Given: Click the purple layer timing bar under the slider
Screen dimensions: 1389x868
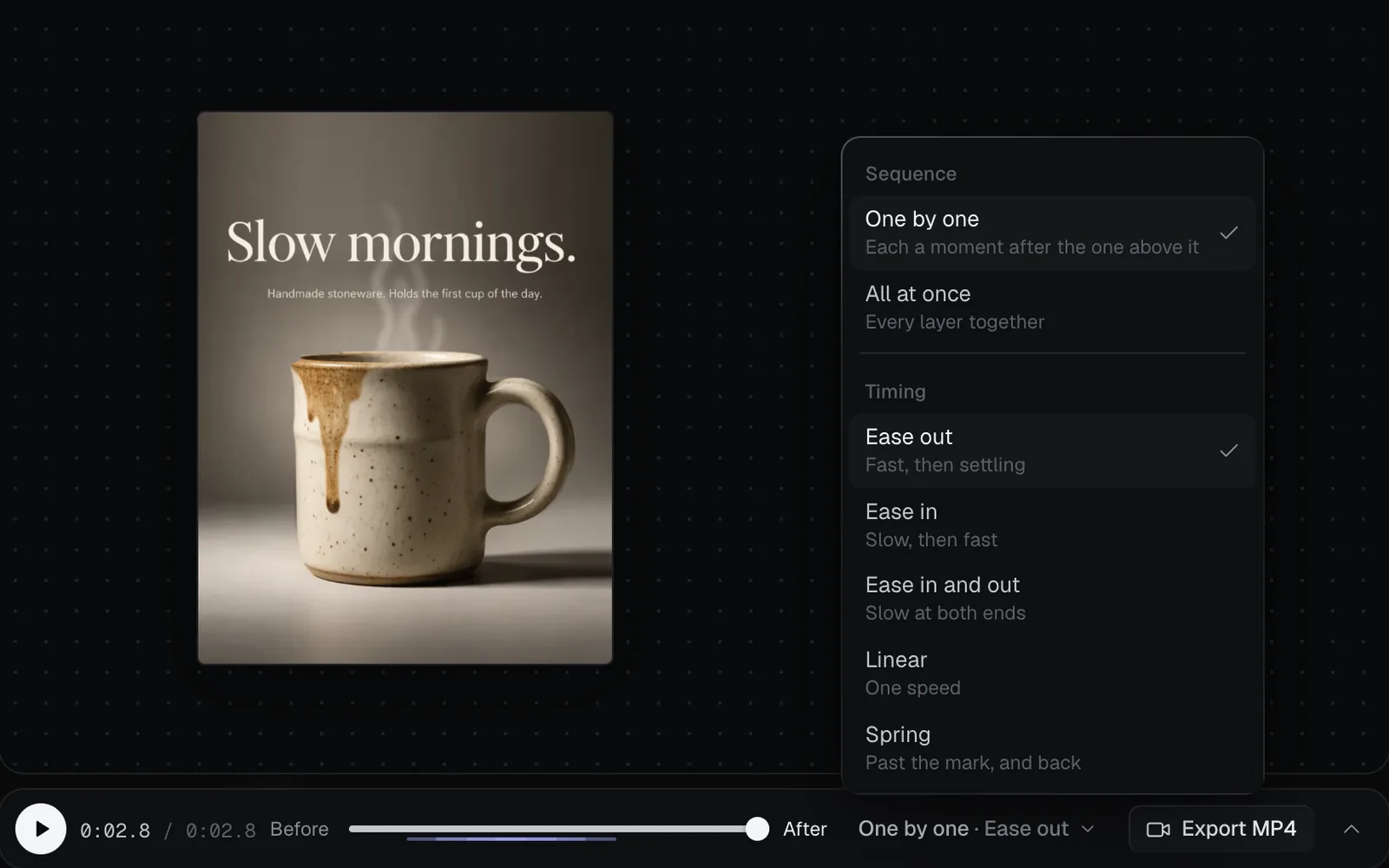Looking at the screenshot, I should (511, 839).
